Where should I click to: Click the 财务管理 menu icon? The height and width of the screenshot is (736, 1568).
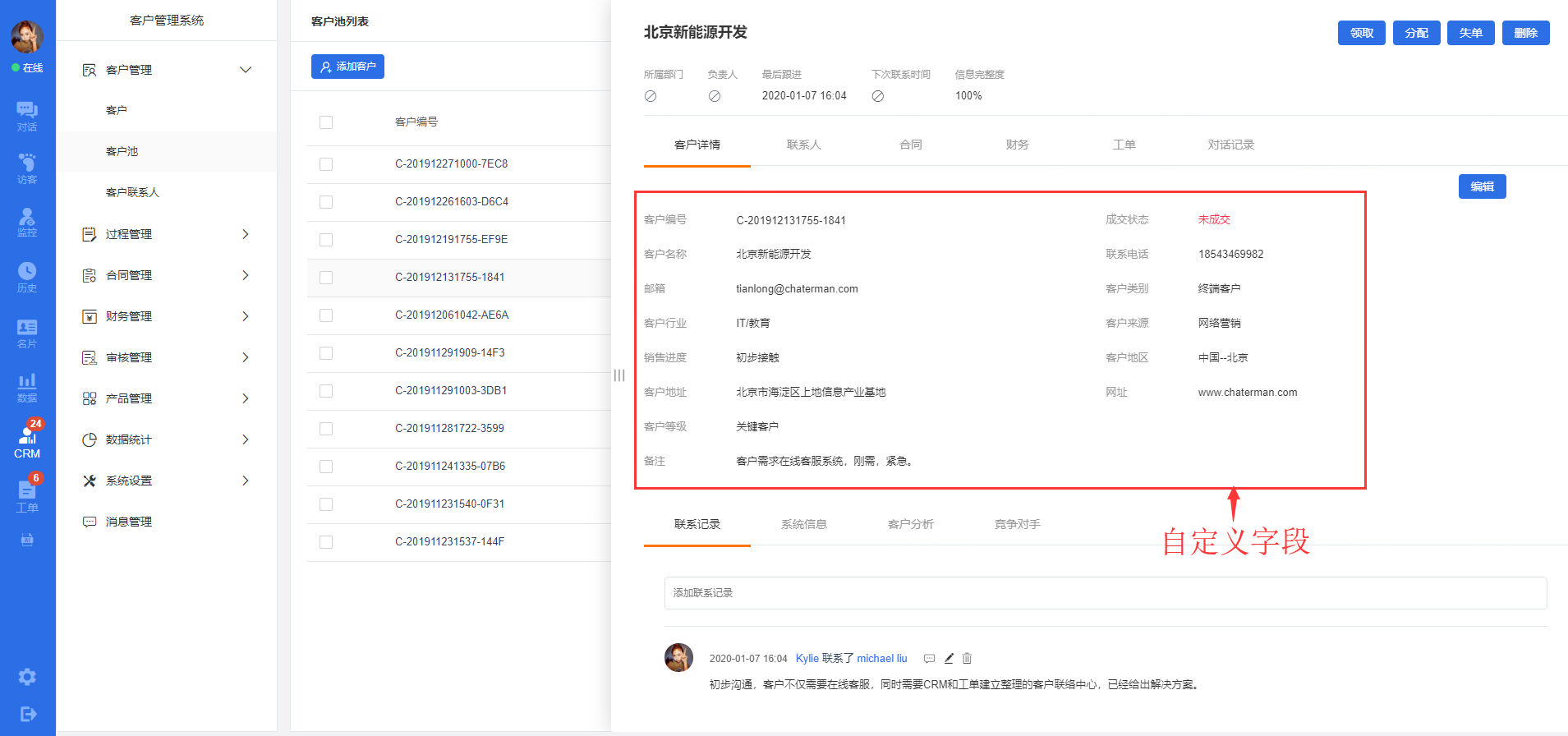(x=90, y=316)
